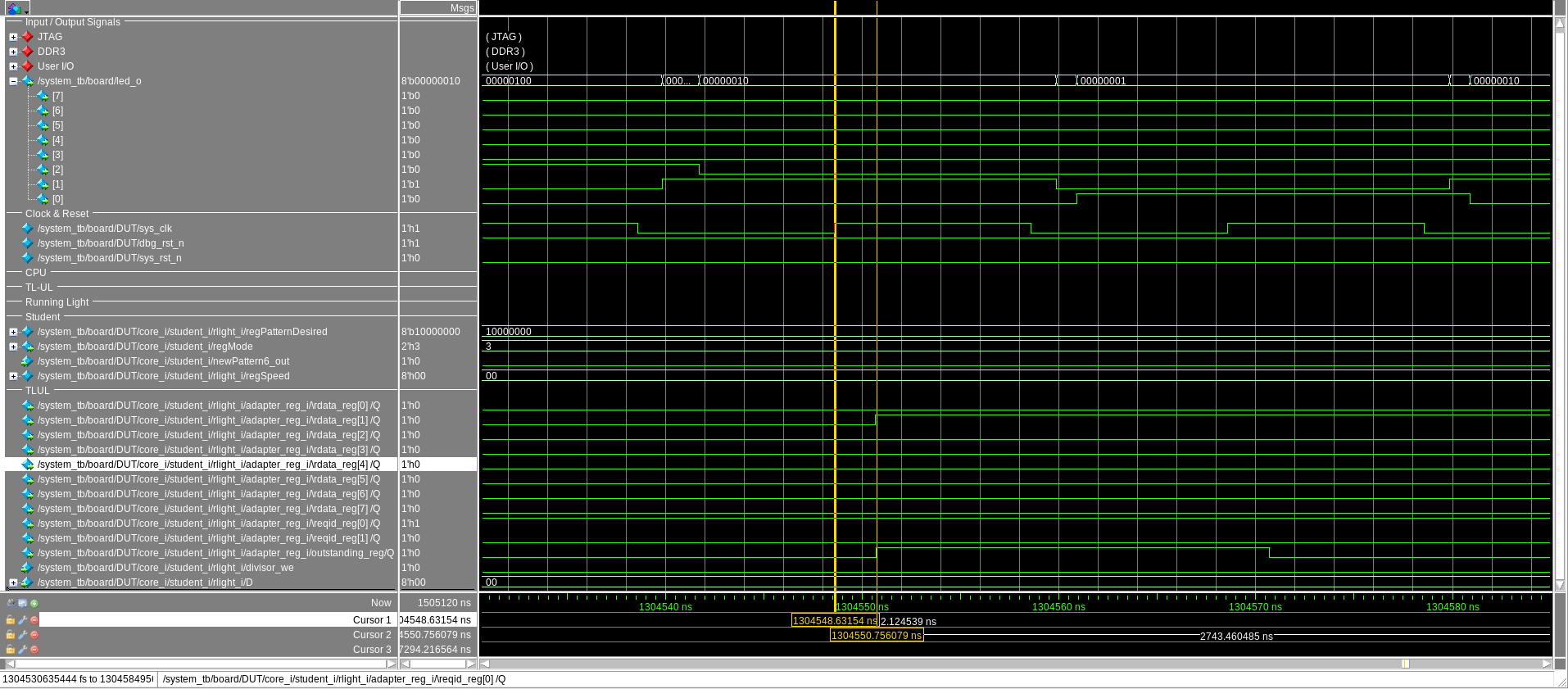This screenshot has width=1568, height=689.
Task: Click the green insert cursor icon
Action: 34,603
